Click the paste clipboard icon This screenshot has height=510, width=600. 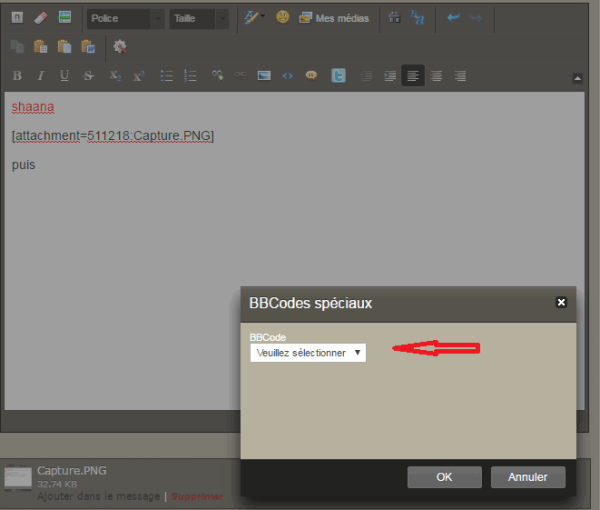(41, 47)
